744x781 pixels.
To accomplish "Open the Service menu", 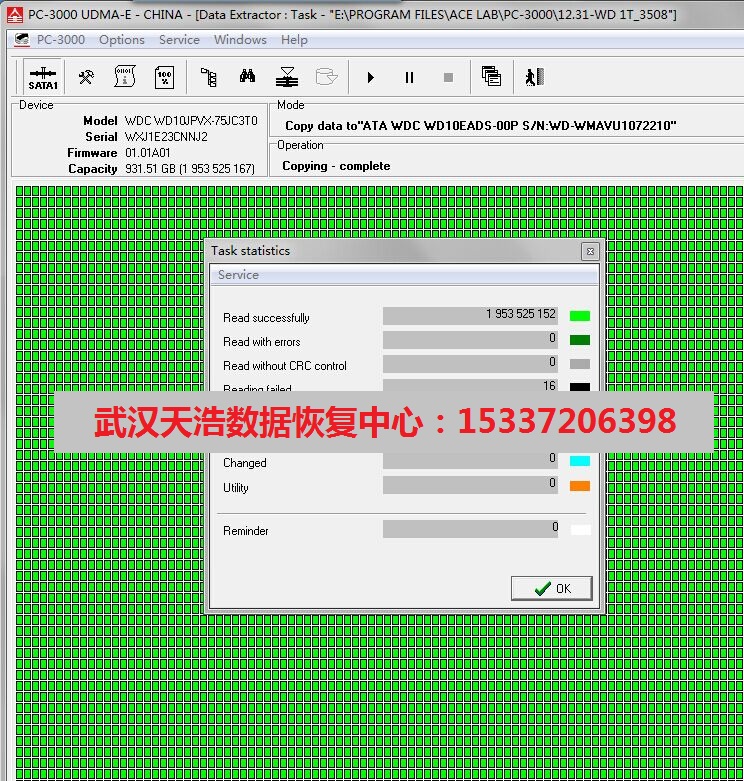I will click(x=179, y=40).
